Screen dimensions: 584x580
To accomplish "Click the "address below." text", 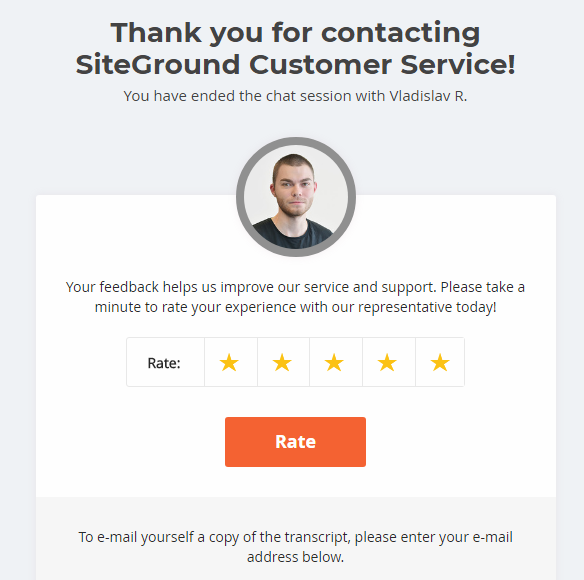I will point(295,557).
